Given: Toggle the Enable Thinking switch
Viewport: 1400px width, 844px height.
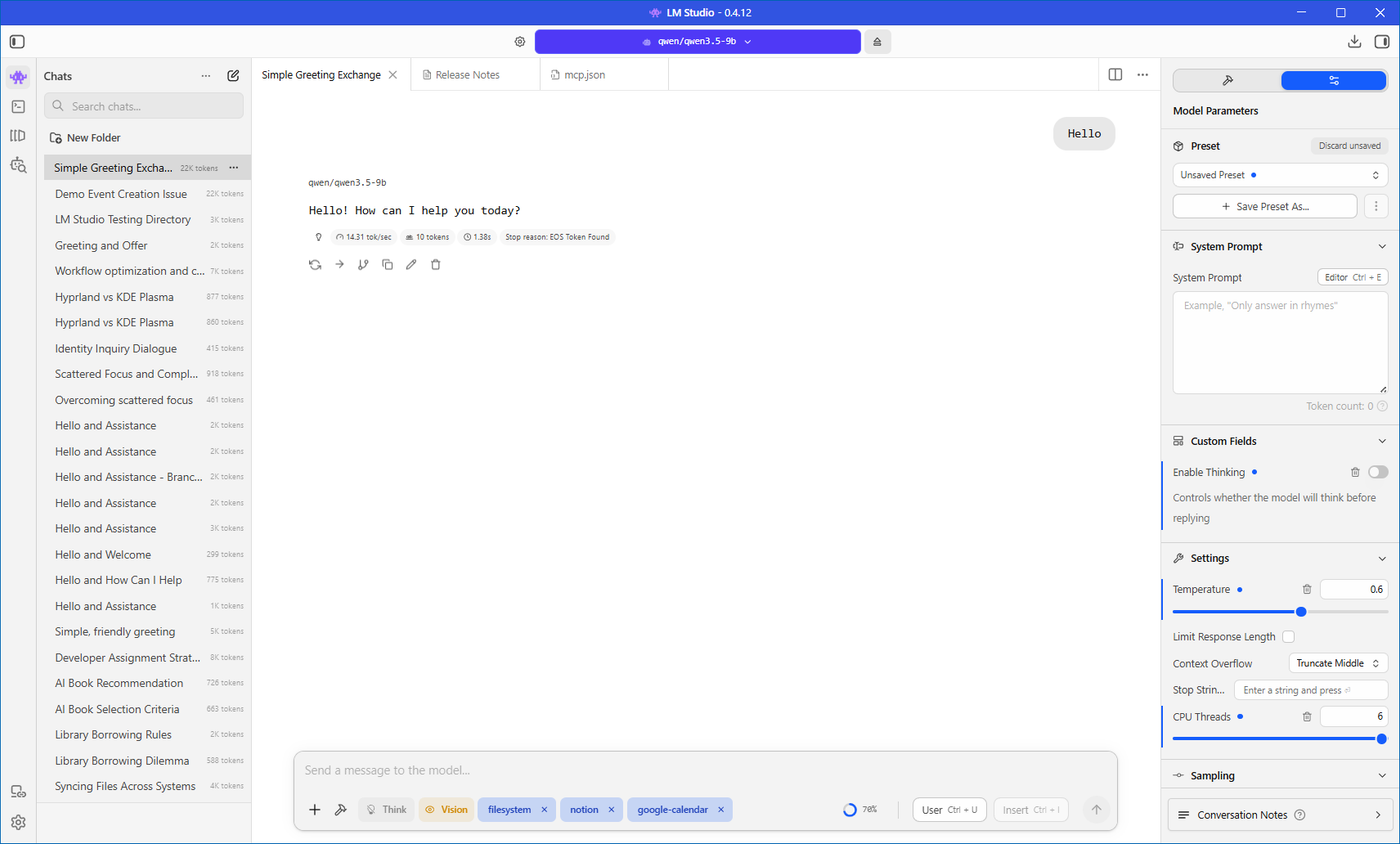Looking at the screenshot, I should click(x=1378, y=472).
